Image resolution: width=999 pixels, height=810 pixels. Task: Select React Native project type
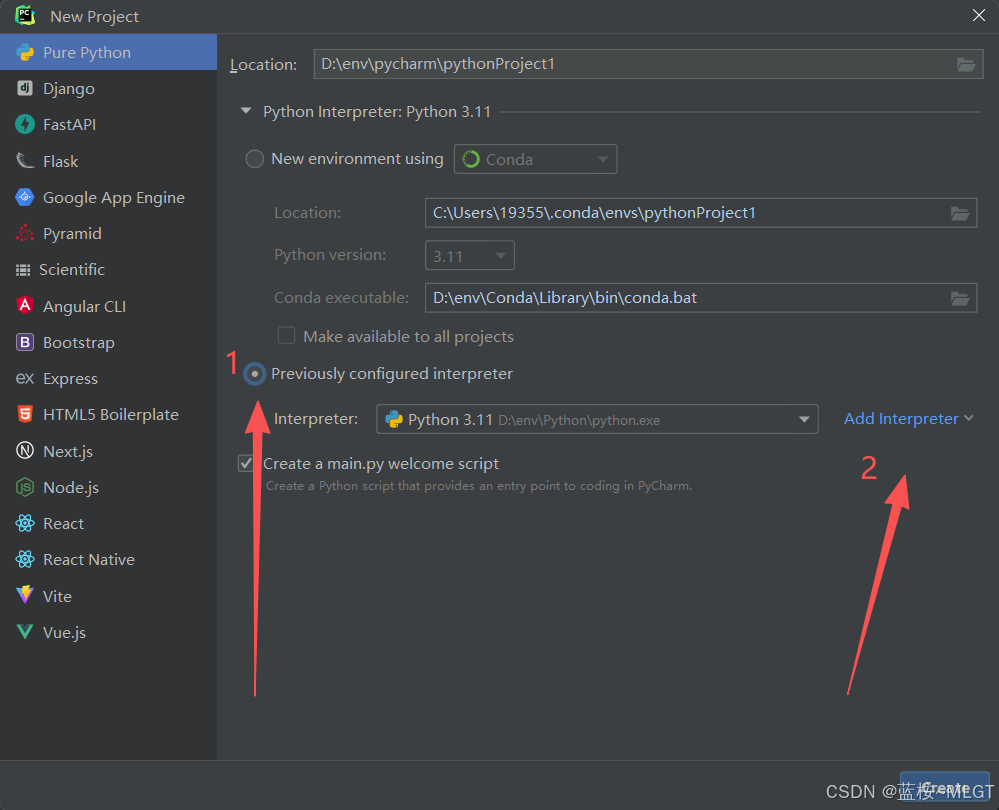coord(108,560)
